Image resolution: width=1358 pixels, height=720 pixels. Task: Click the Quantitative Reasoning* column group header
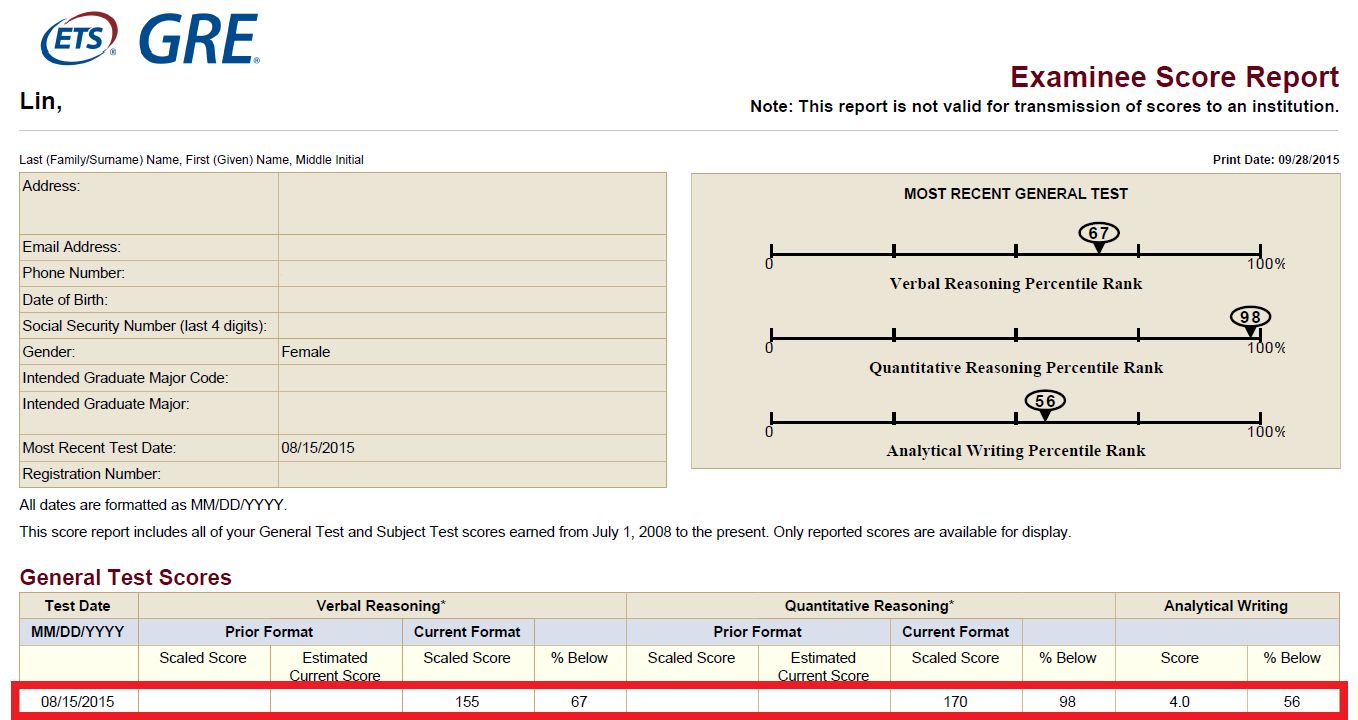click(870, 606)
